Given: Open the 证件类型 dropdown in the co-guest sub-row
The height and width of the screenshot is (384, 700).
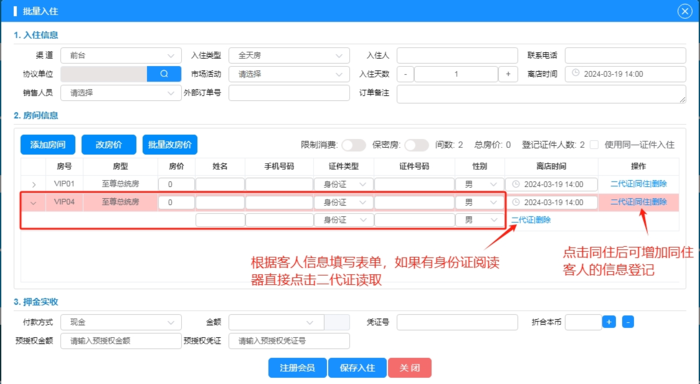Looking at the screenshot, I should (344, 220).
